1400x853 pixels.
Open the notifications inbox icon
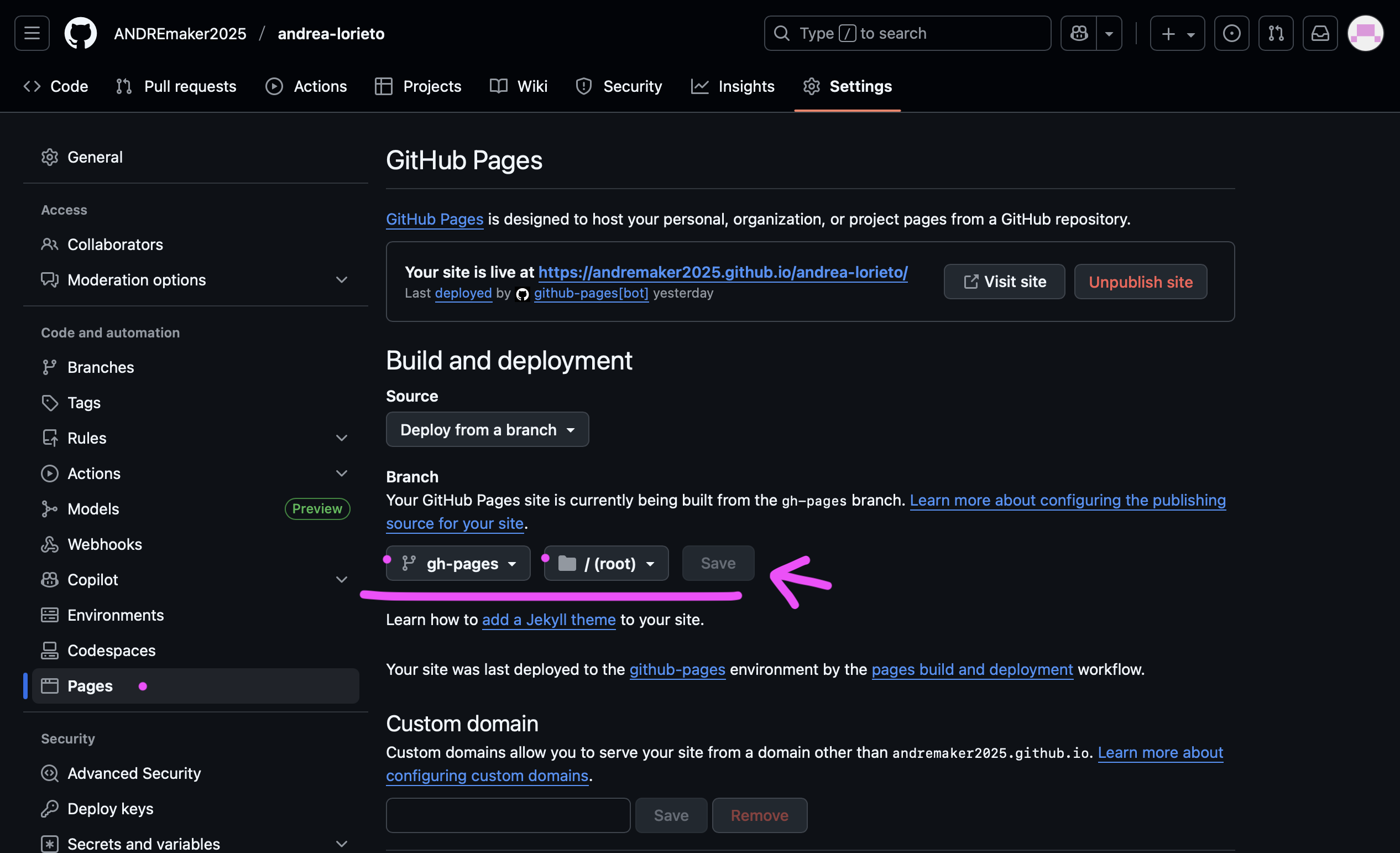pyautogui.click(x=1319, y=34)
